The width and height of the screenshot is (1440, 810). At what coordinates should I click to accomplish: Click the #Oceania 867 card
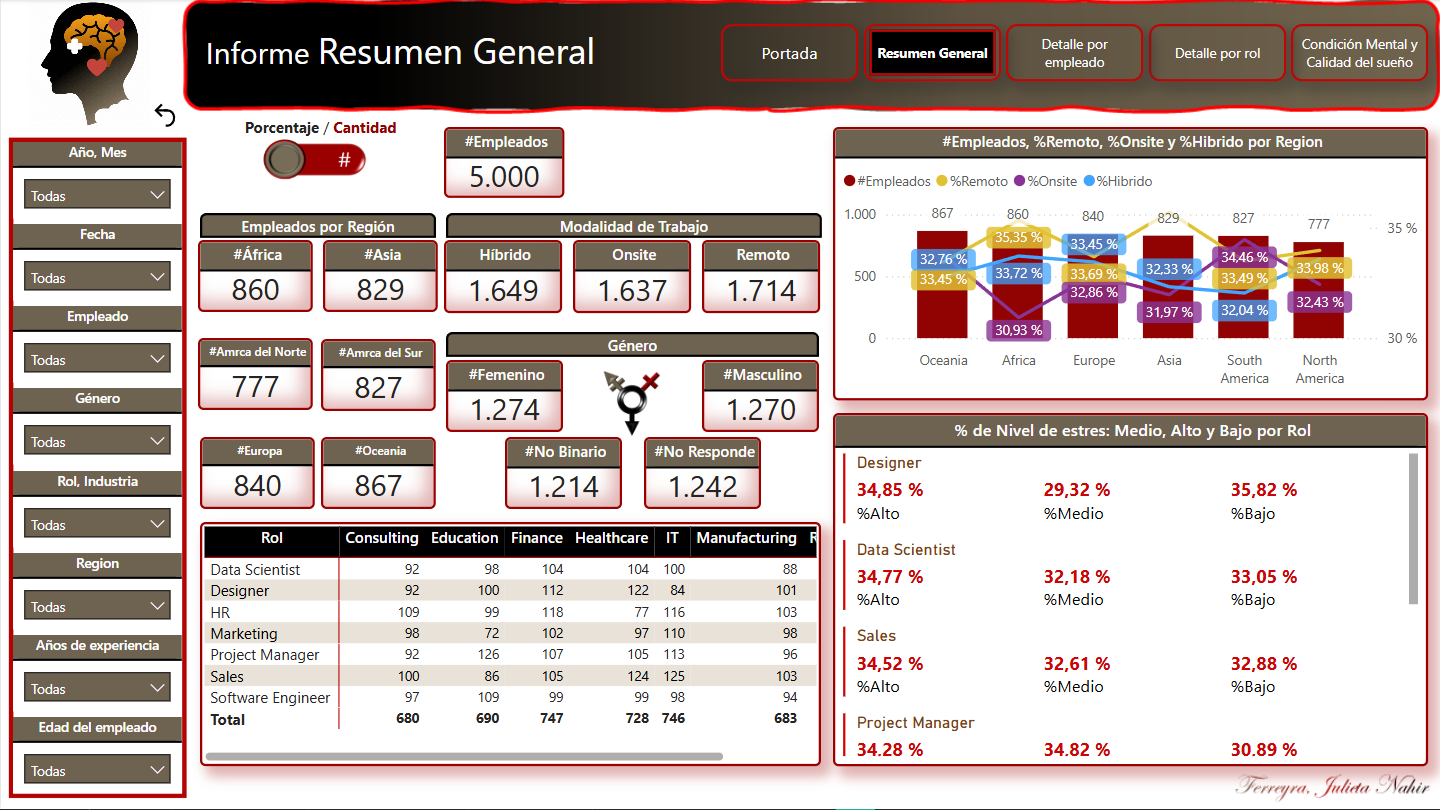pyautogui.click(x=379, y=473)
